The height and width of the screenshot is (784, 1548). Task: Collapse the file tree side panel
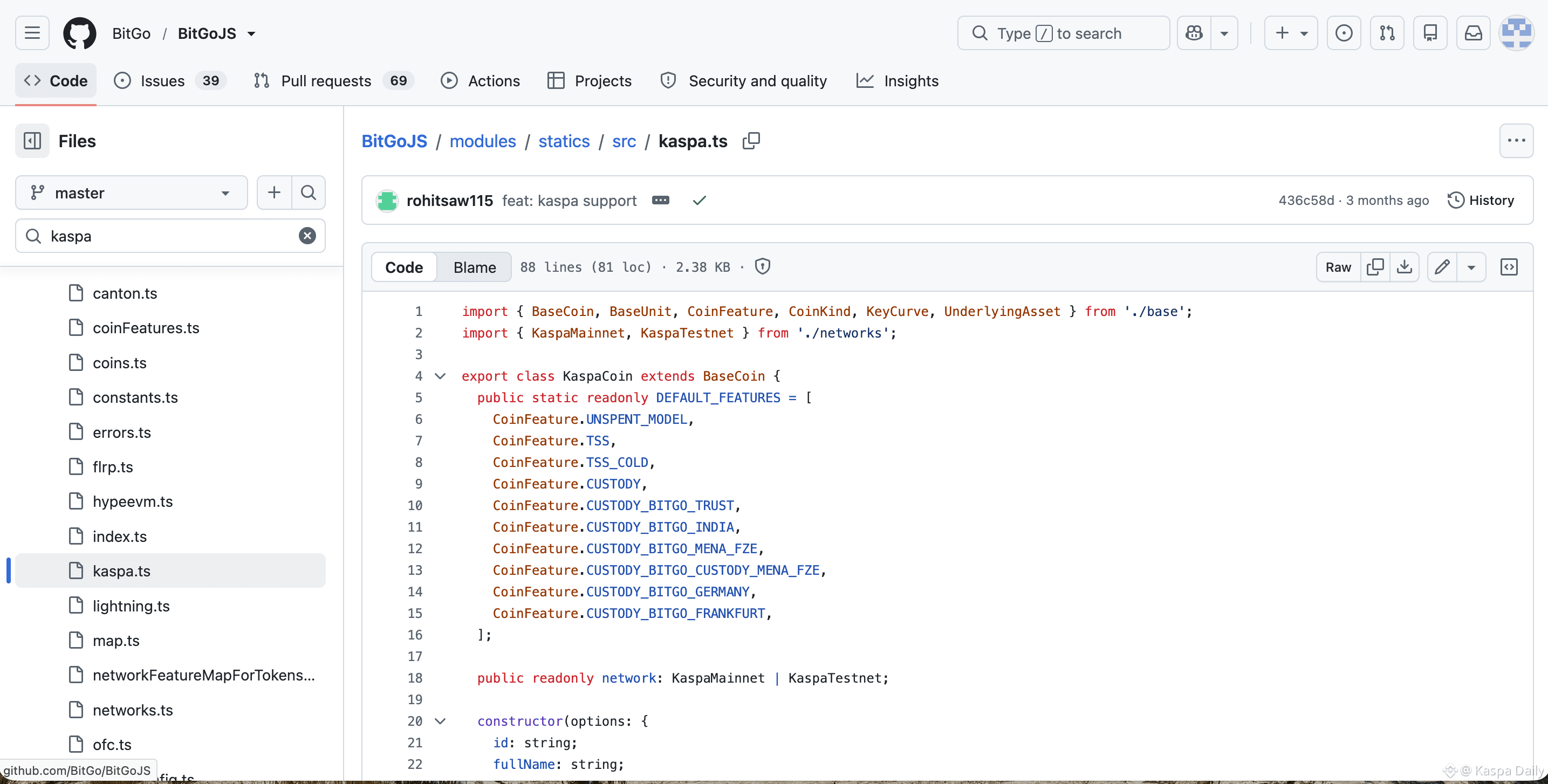coord(32,141)
